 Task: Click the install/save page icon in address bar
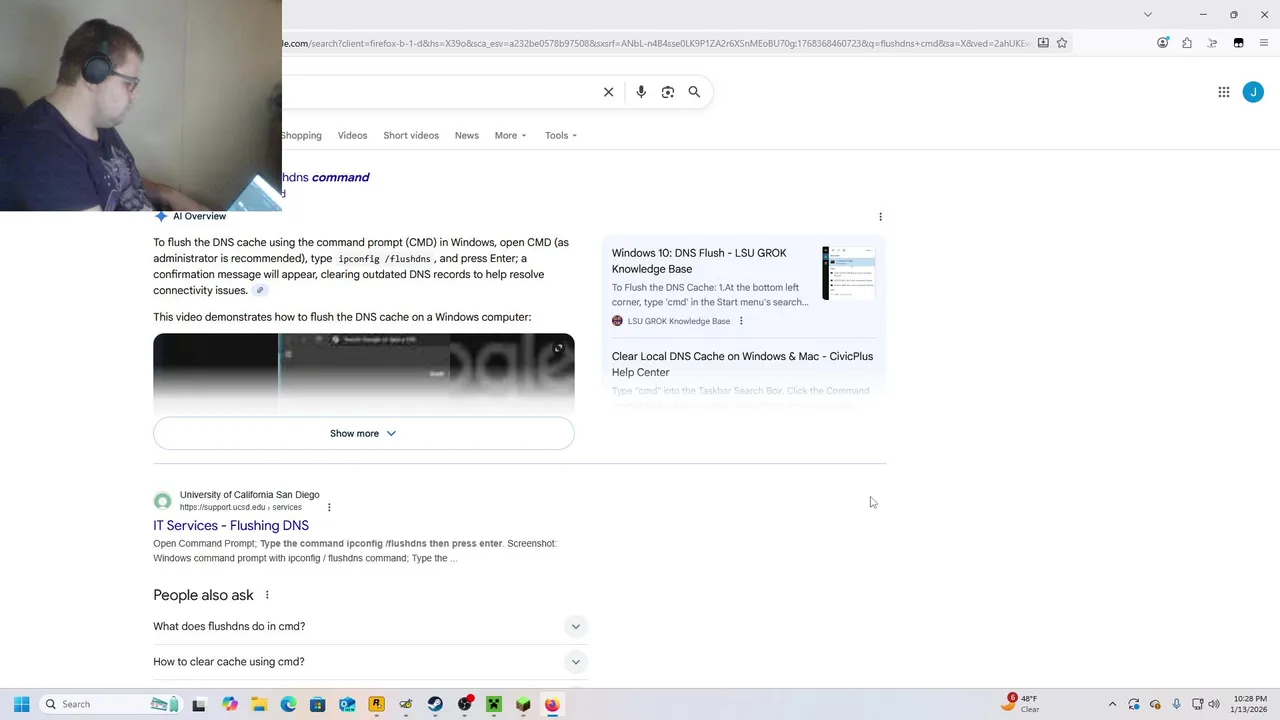point(1043,43)
